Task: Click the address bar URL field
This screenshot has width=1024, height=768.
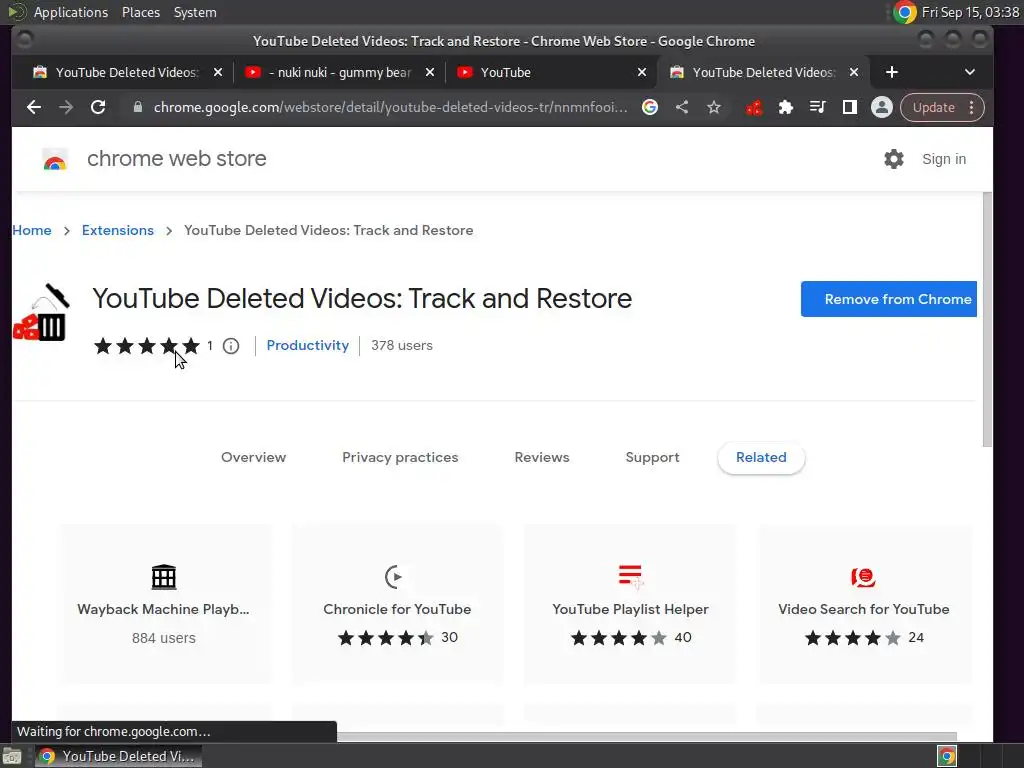Action: (x=390, y=107)
